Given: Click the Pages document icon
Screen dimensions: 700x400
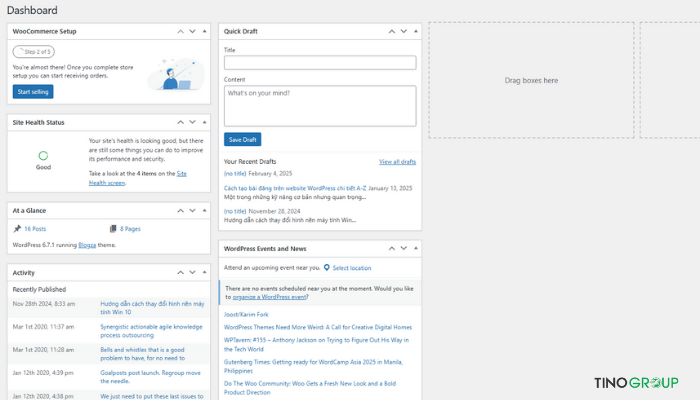Looking at the screenshot, I should (113, 229).
